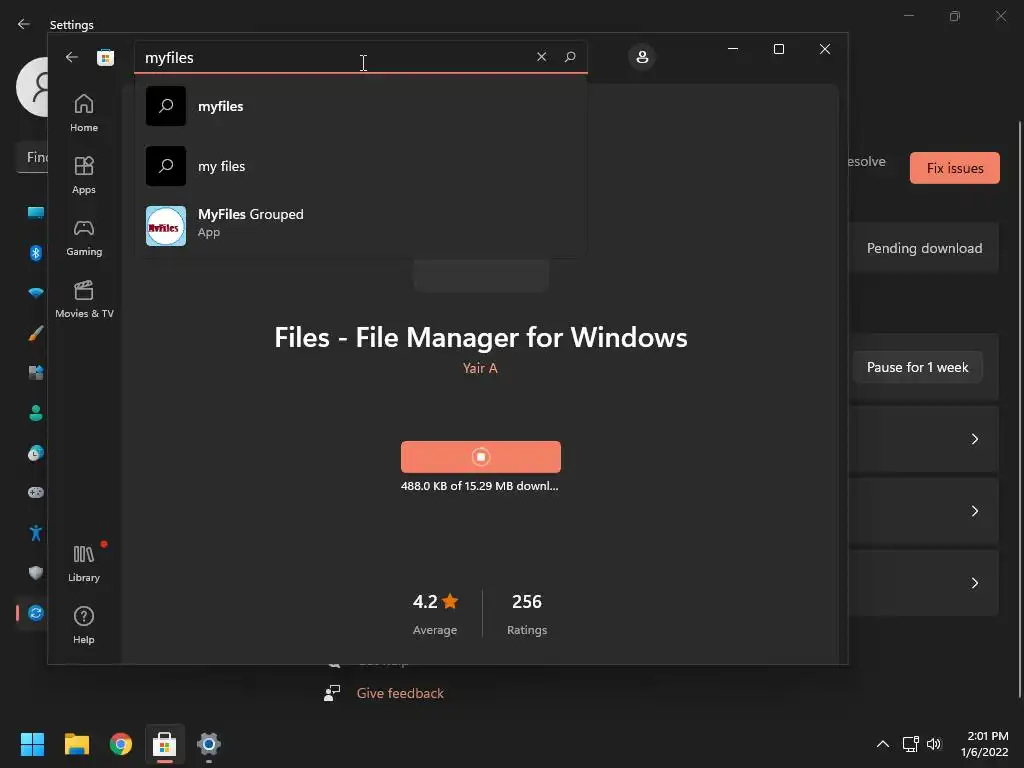Open Apps icon in Settings sidebar
The image size is (1024, 768).
pos(36,373)
